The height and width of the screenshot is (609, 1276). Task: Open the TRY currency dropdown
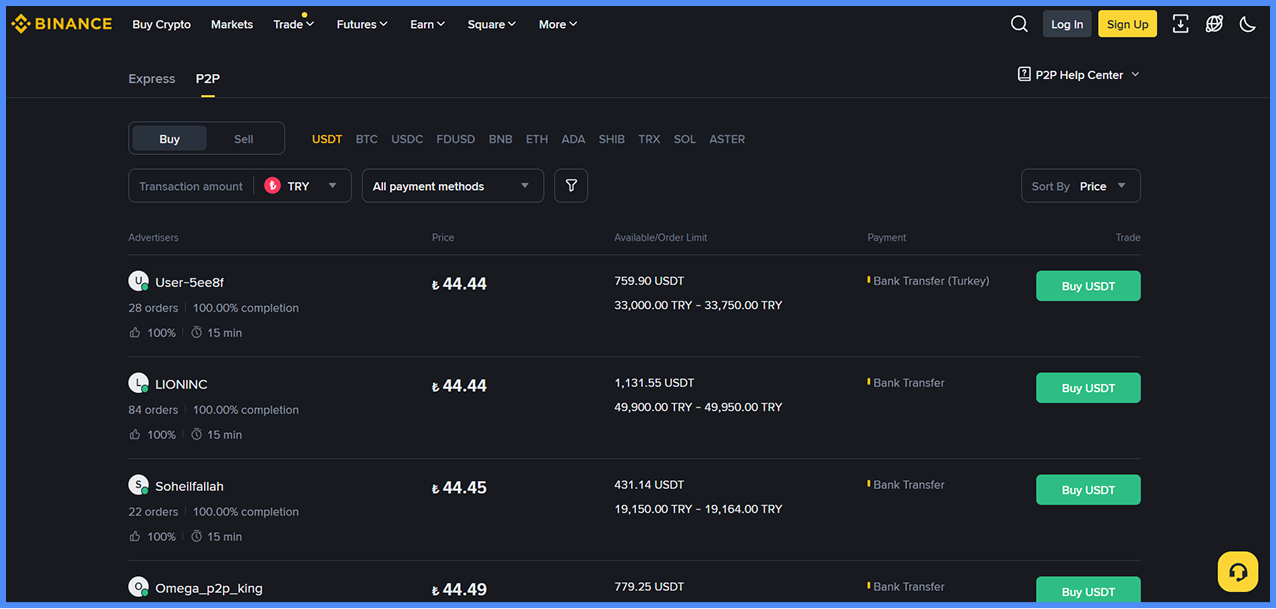[302, 186]
